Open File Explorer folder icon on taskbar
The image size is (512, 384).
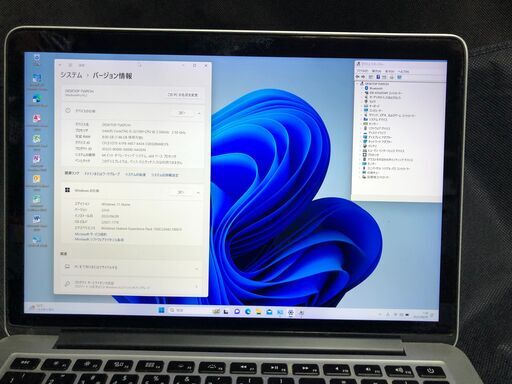tap(259, 312)
